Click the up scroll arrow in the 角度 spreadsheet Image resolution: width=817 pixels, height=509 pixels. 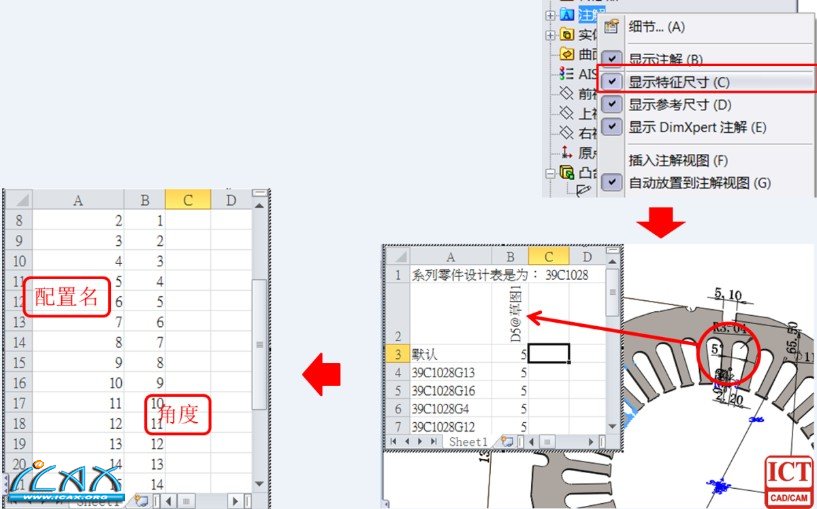(x=259, y=205)
